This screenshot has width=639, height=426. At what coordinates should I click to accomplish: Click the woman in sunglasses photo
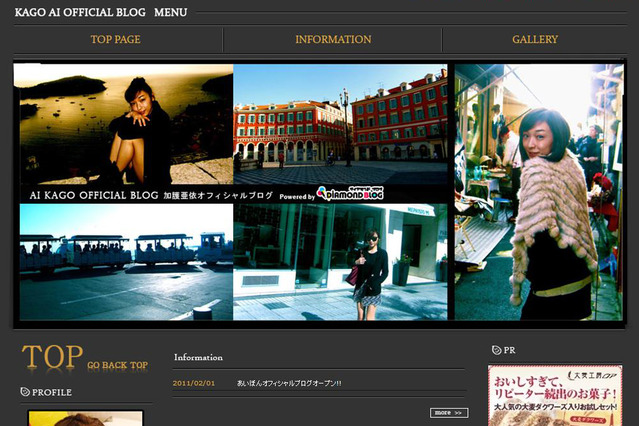coord(340,262)
